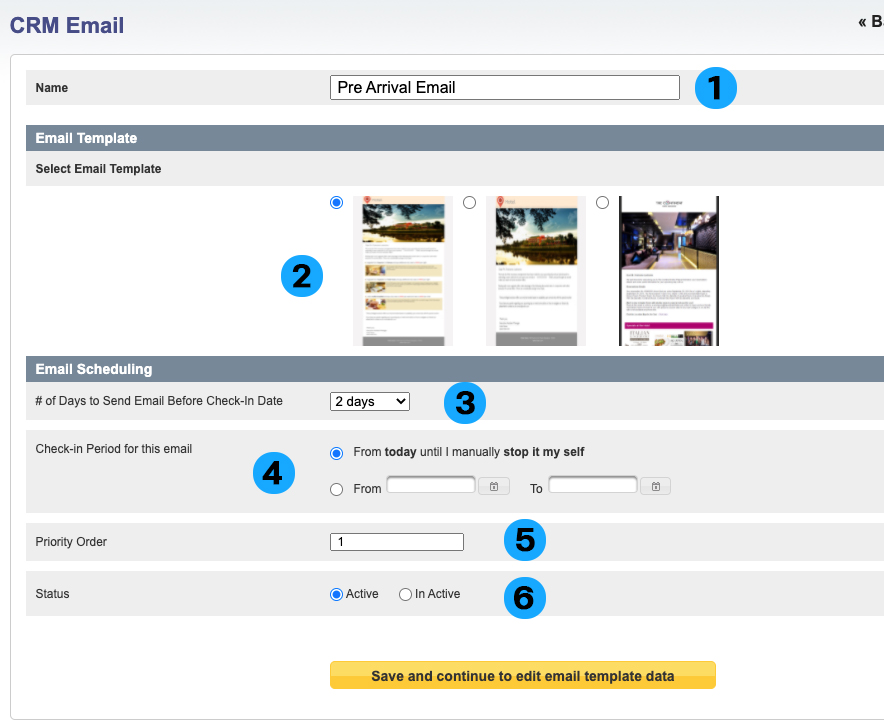Choose 'From today until I manually stop' option
Image resolution: width=884 pixels, height=720 pixels.
click(x=336, y=452)
